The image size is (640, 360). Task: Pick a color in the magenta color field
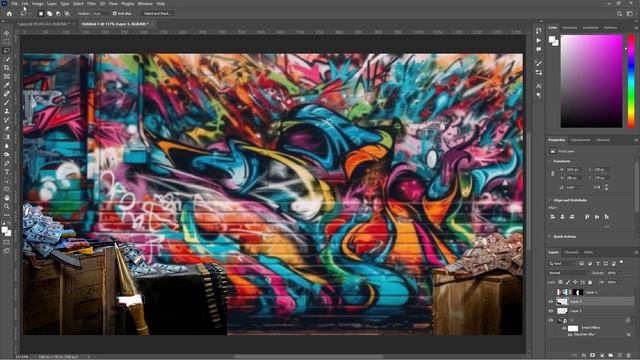[x=591, y=81]
